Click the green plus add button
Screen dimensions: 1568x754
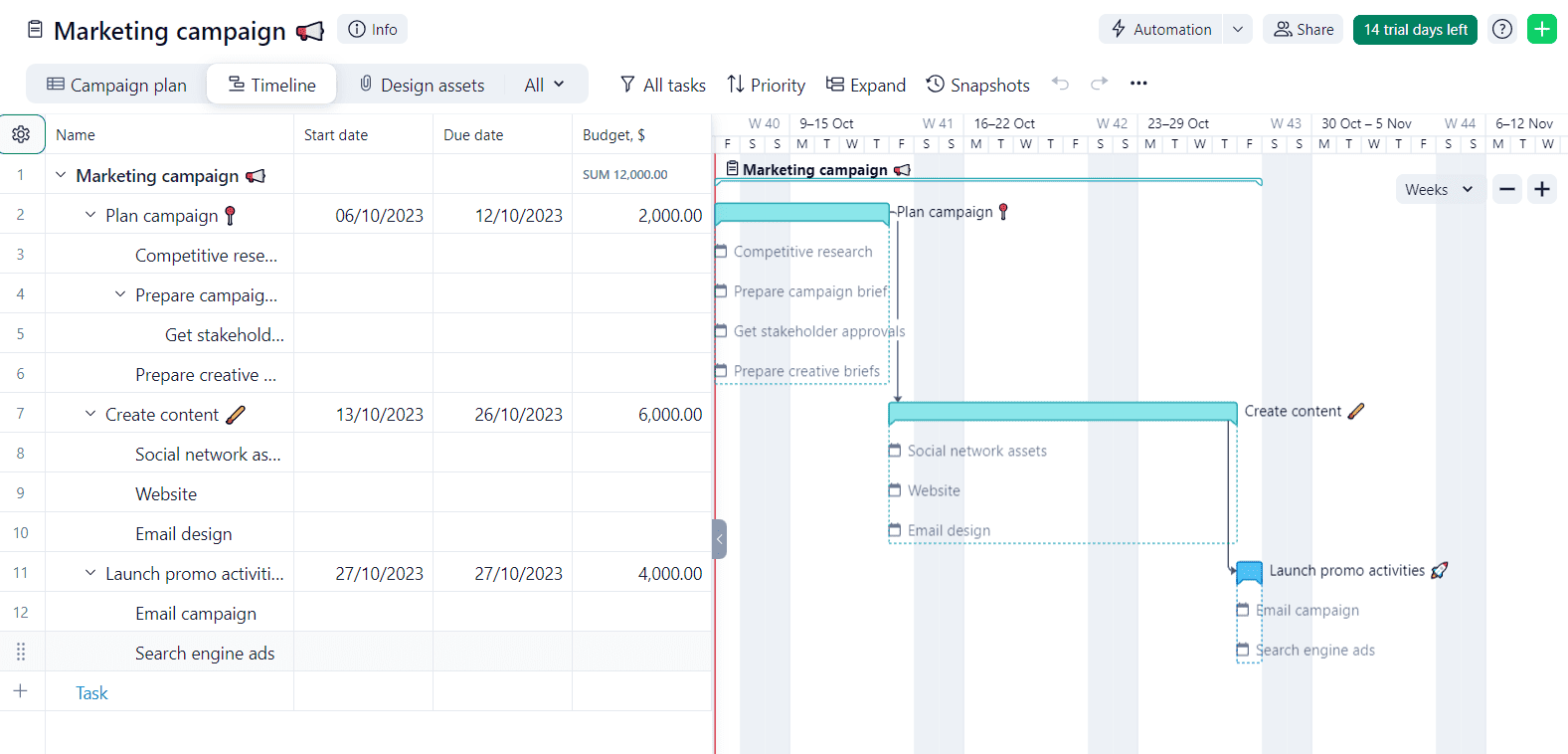[x=1541, y=29]
